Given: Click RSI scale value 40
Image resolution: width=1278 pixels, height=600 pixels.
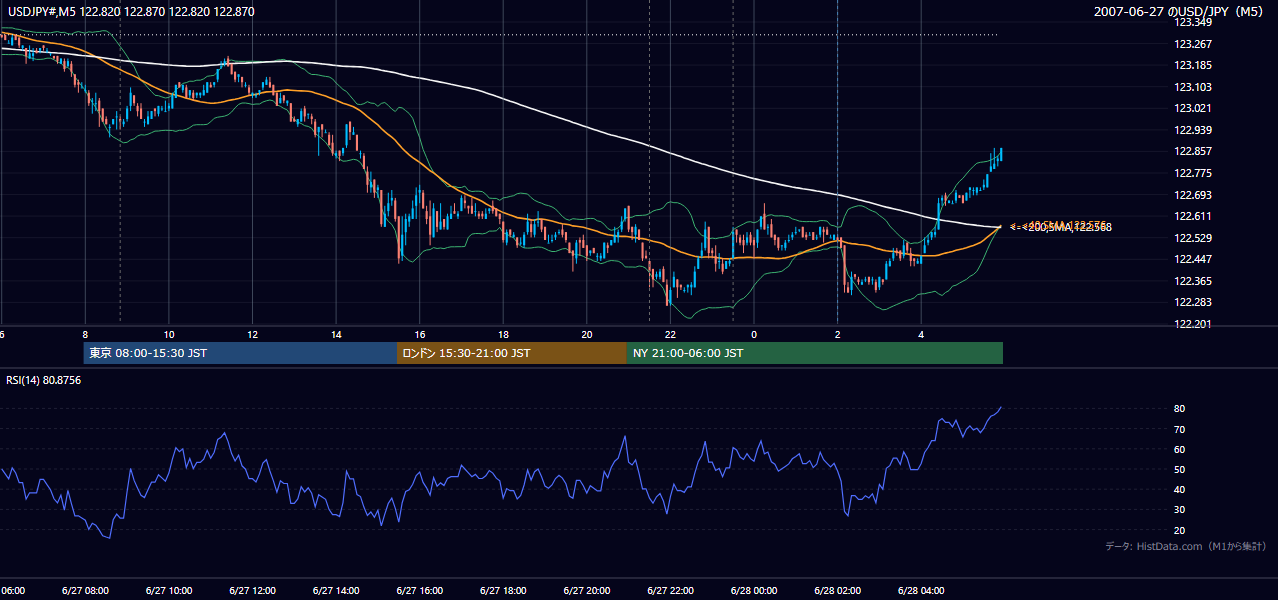Looking at the screenshot, I should pyautogui.click(x=1180, y=489).
